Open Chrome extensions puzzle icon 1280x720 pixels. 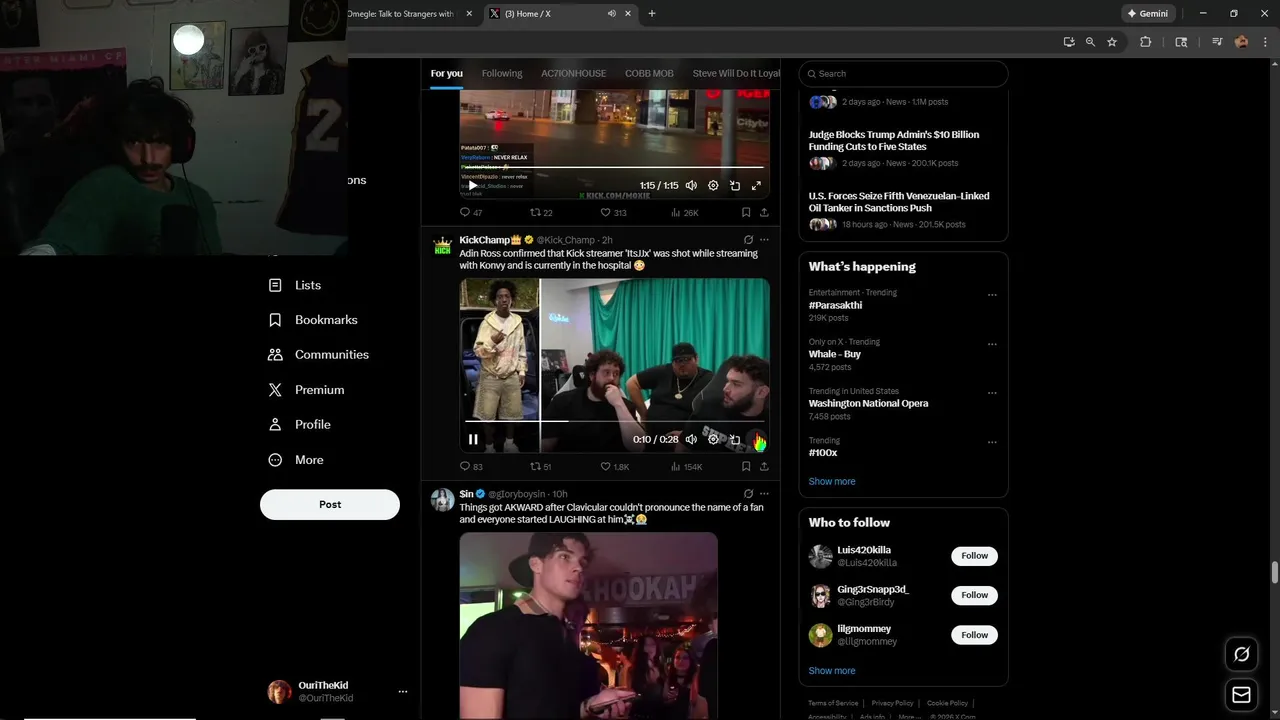pos(1146,42)
